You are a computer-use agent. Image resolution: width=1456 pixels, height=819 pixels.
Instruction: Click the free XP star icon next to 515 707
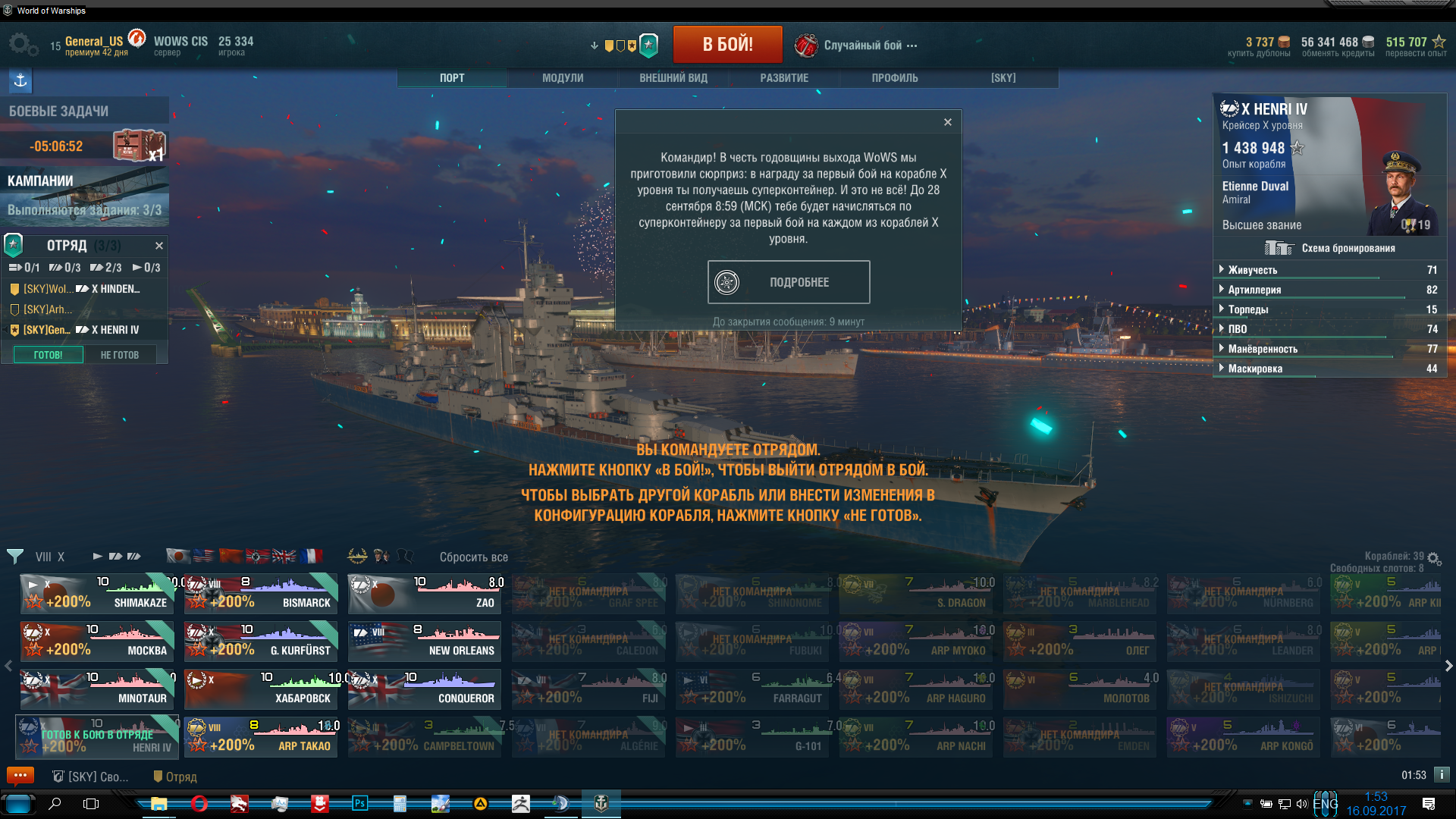tap(1439, 42)
